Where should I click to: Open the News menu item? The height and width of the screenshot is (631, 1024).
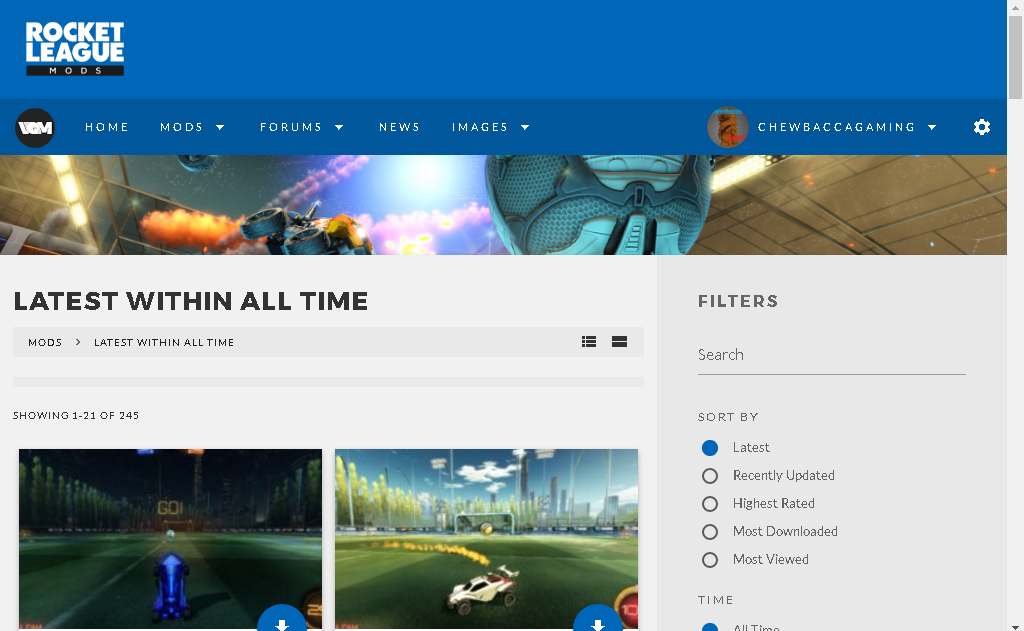tap(400, 127)
